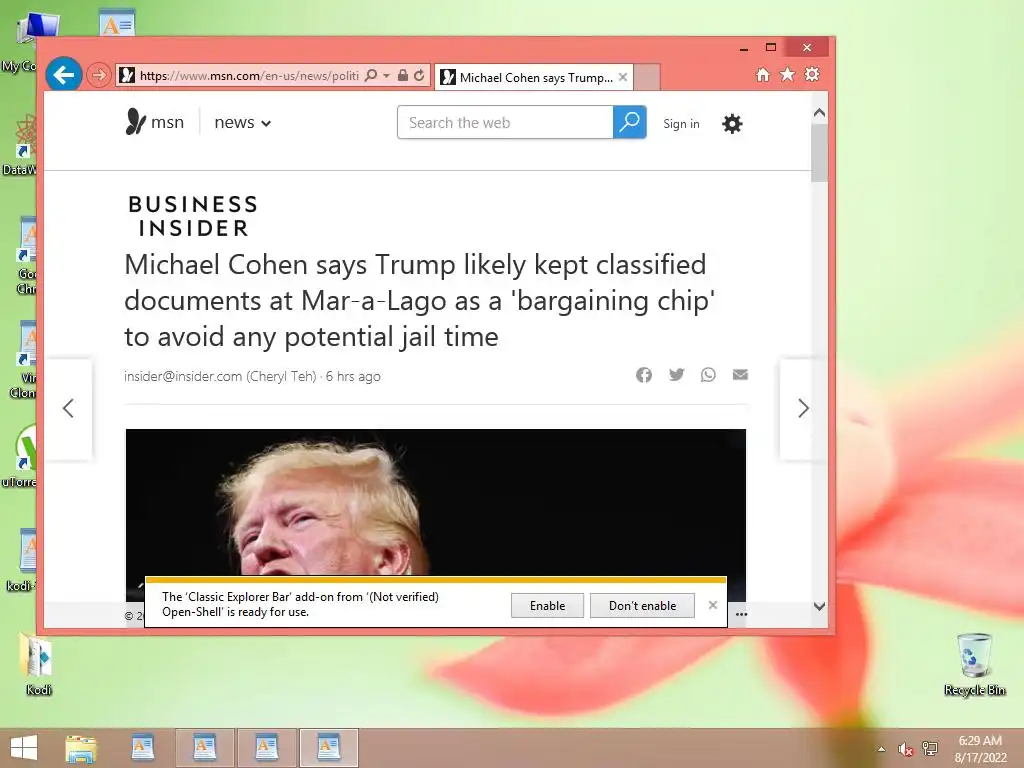1024x768 pixels.
Task: Close the Michael Cohen says Trump tab
Action: (x=623, y=77)
